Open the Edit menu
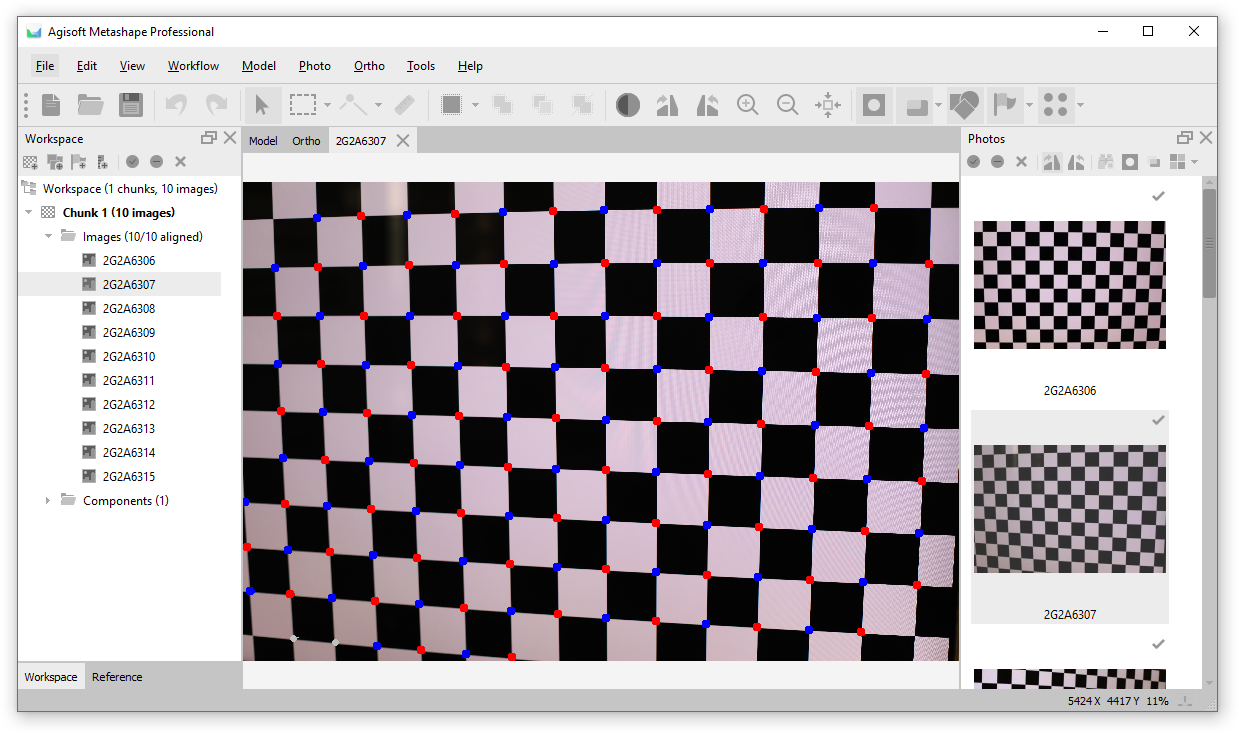1239x734 pixels. click(x=87, y=66)
